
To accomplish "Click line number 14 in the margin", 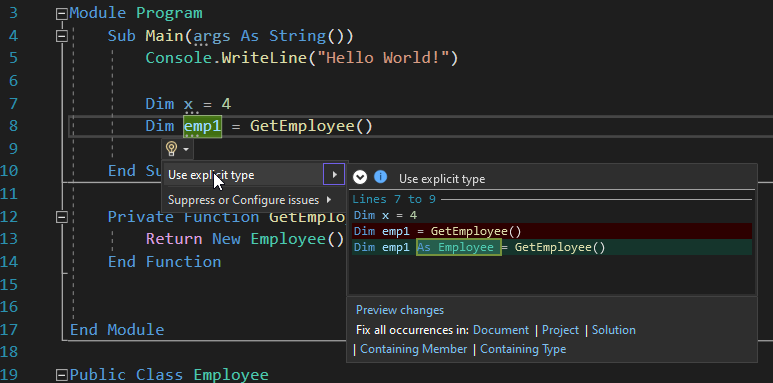I will pyautogui.click(x=10, y=261).
